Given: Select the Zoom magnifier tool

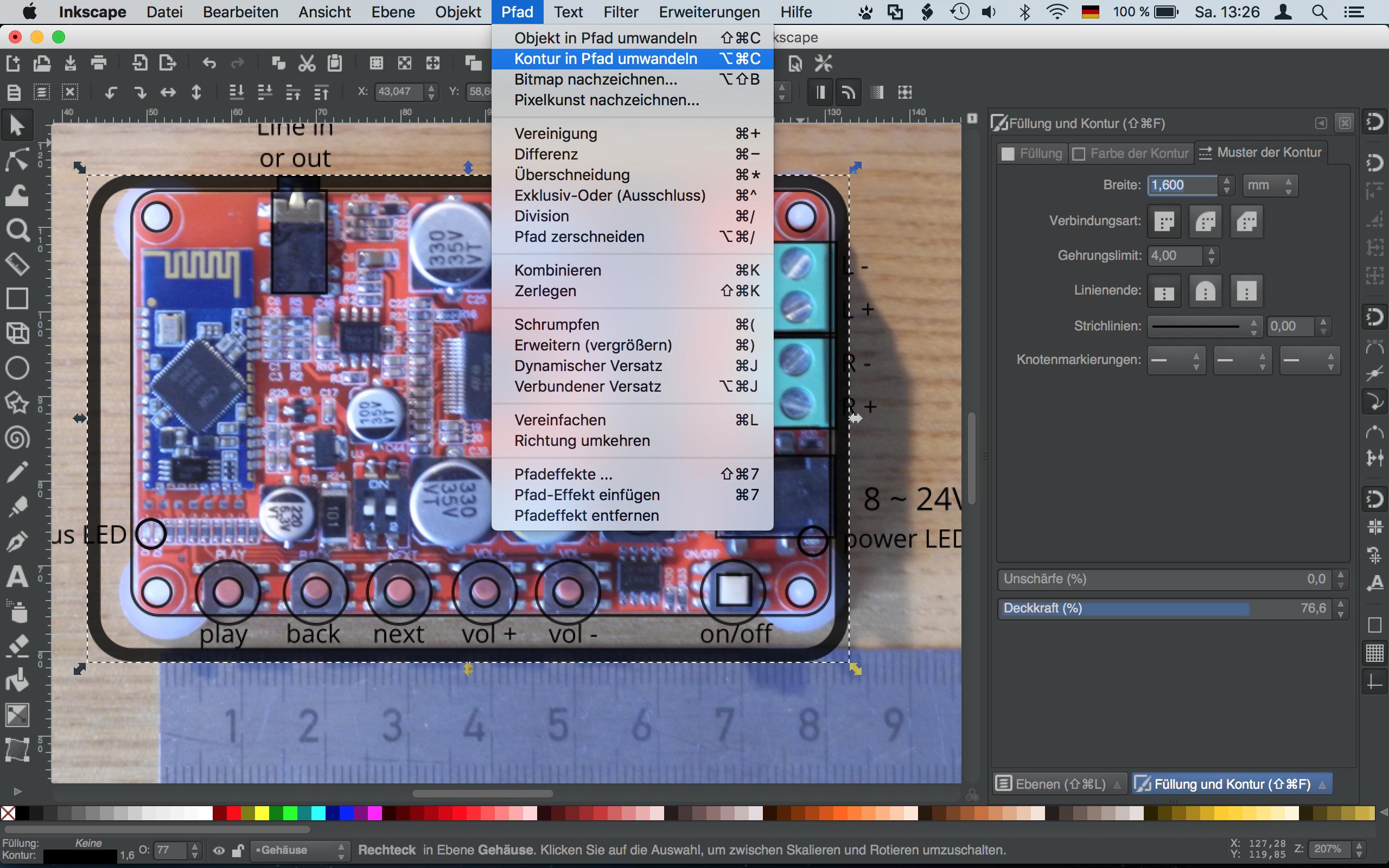Looking at the screenshot, I should (17, 229).
